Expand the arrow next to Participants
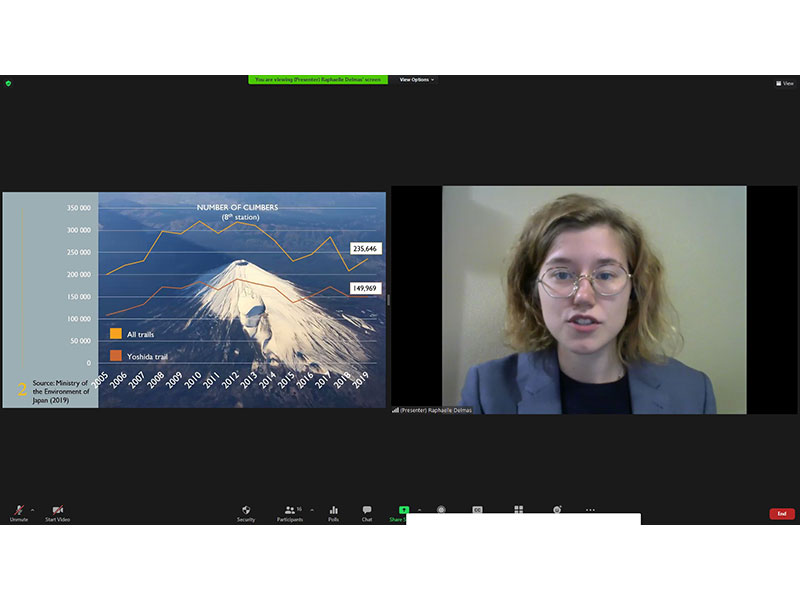The image size is (800, 600). tap(311, 509)
